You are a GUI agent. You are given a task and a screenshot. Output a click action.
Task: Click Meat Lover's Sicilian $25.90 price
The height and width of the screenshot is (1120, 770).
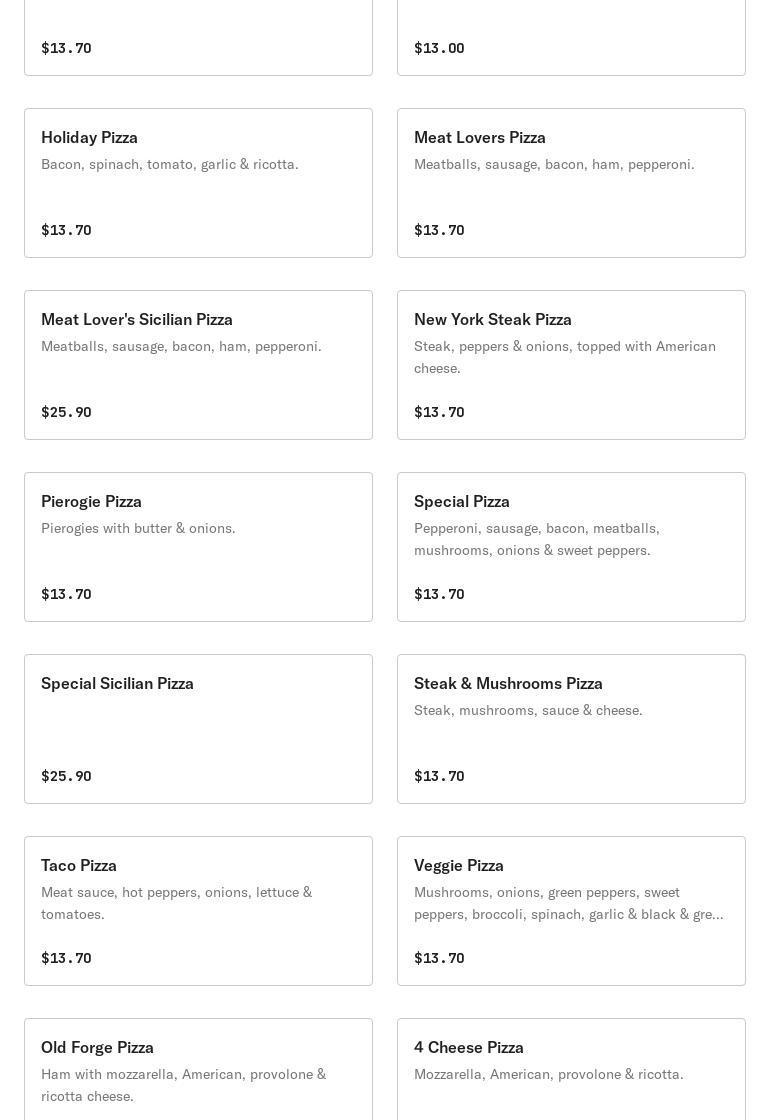click(66, 412)
